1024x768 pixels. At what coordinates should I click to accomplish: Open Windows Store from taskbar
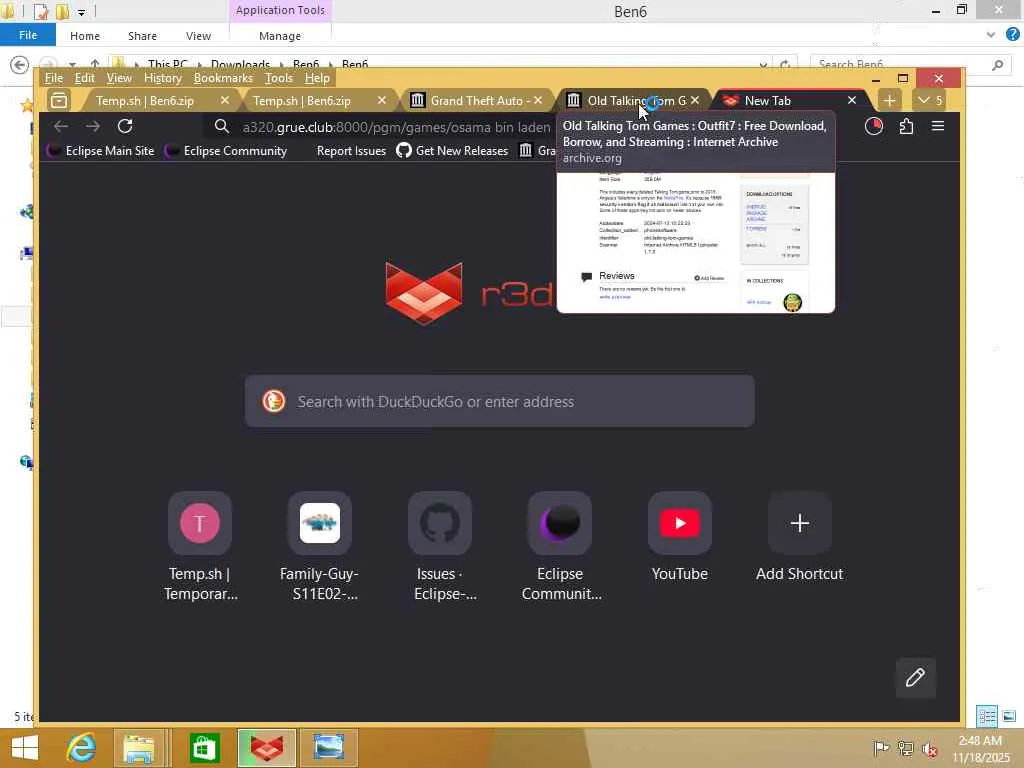(204, 748)
